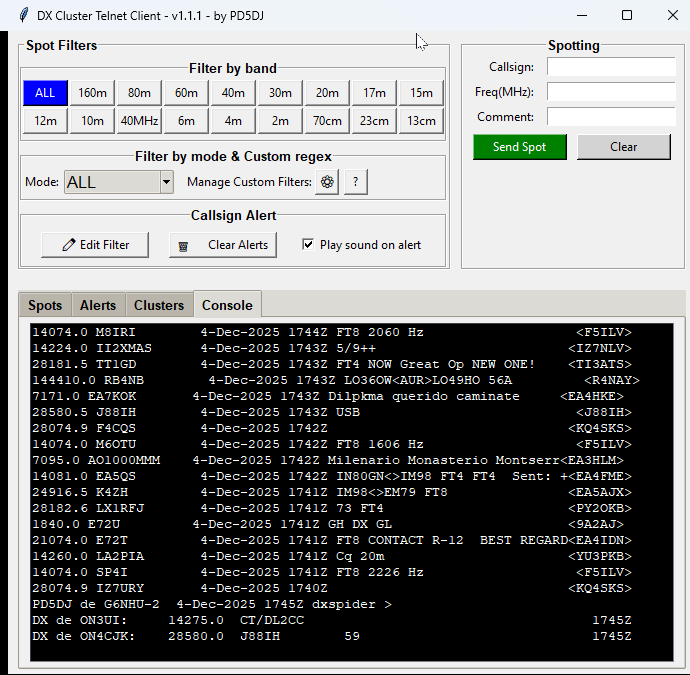Focus the Freq(MHz) input field
This screenshot has width=690, height=675.
(611, 92)
